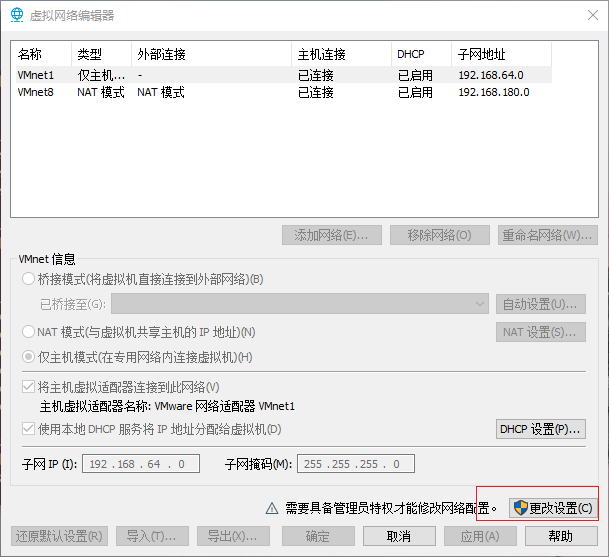The width and height of the screenshot is (609, 557).
Task: Click the Virtual Network Editor globe icon
Action: tap(17, 15)
